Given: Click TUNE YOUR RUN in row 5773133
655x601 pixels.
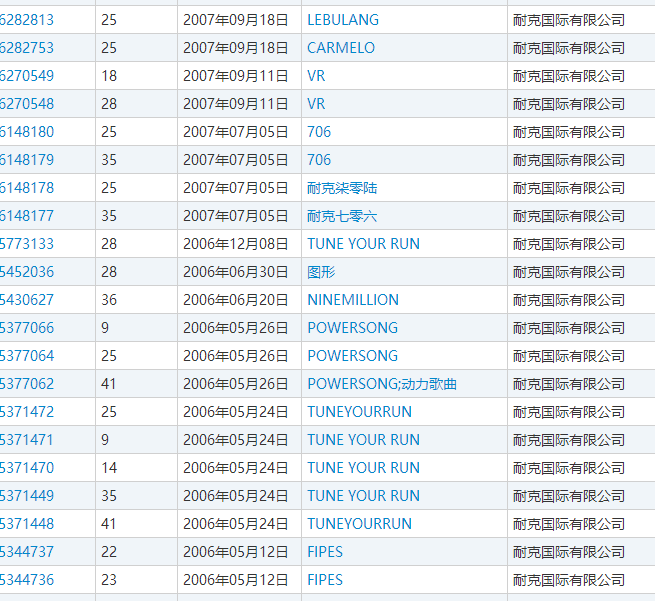Looking at the screenshot, I should (x=363, y=244).
